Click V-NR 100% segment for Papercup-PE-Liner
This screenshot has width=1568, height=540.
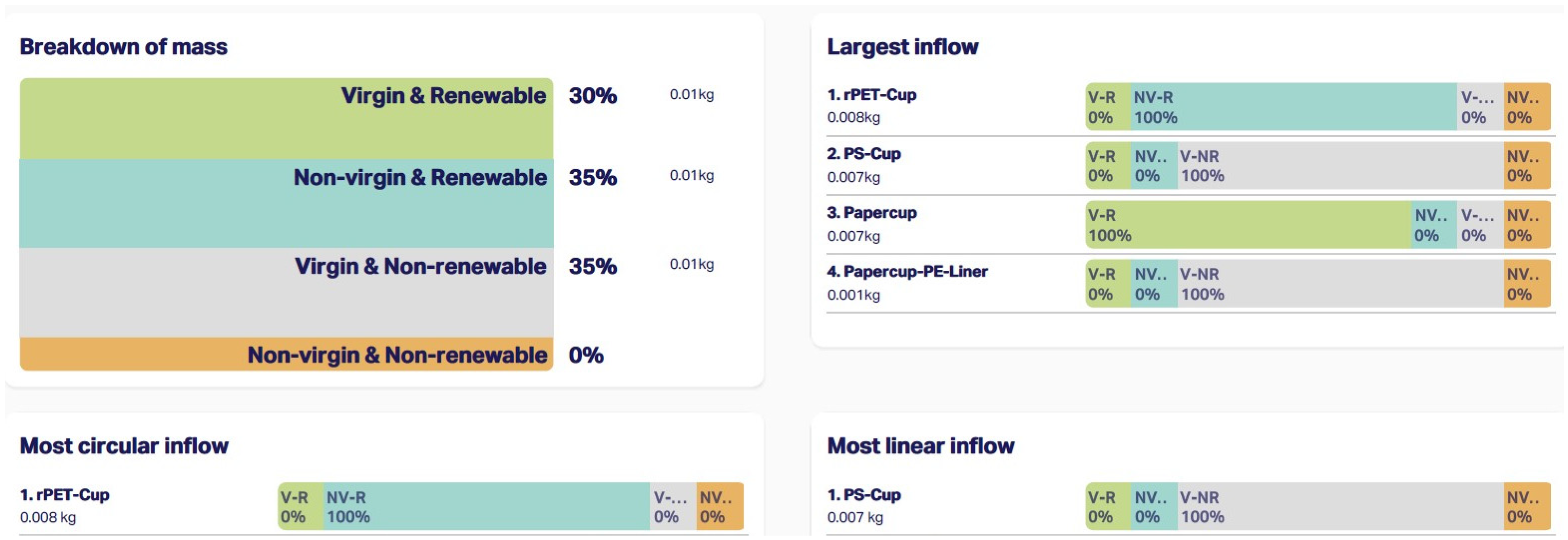pyautogui.click(x=1339, y=284)
